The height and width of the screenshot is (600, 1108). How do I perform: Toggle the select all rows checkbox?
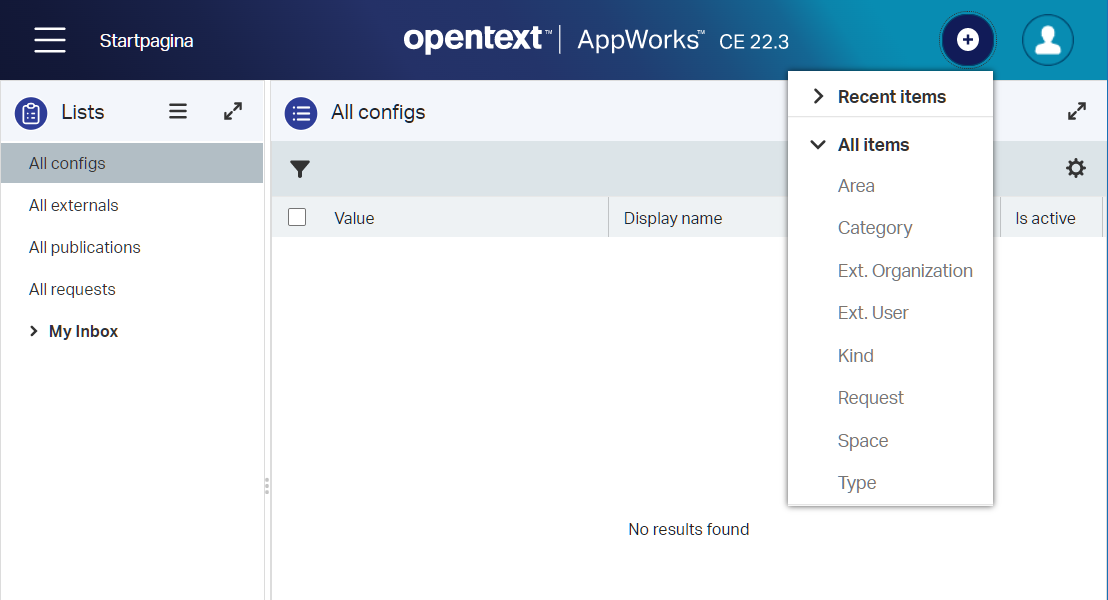coord(297,217)
